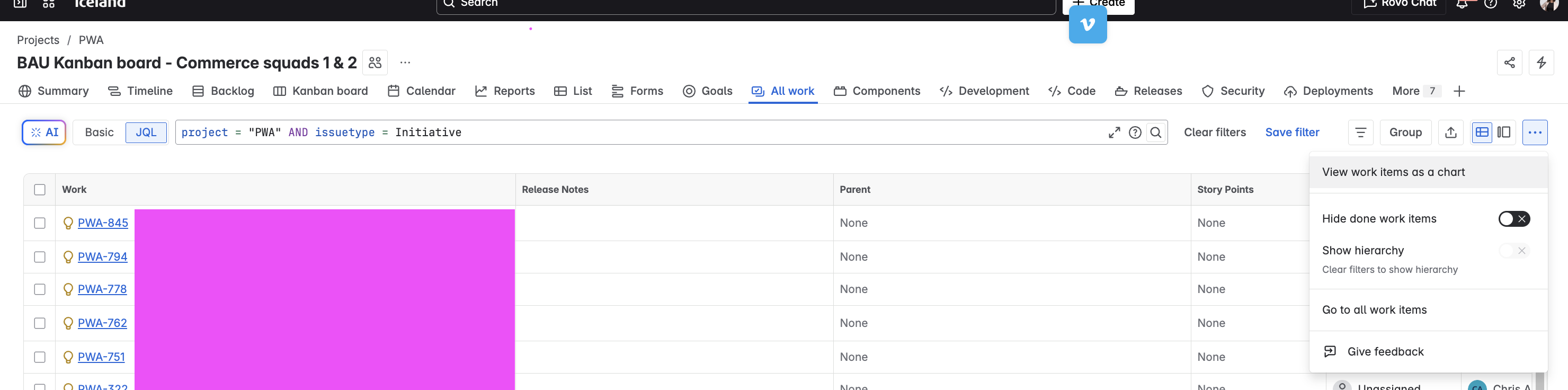Open issue link PWA-845
Viewport: 1568px width, 390px height.
103,223
